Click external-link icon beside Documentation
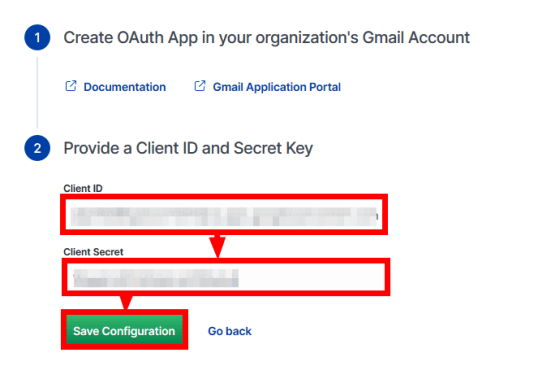 71,86
